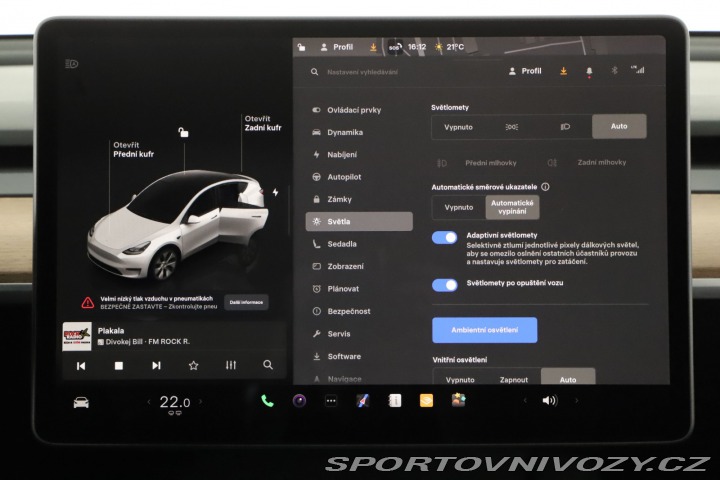
Task: Open the phone app in bottom dock
Action: (267, 401)
